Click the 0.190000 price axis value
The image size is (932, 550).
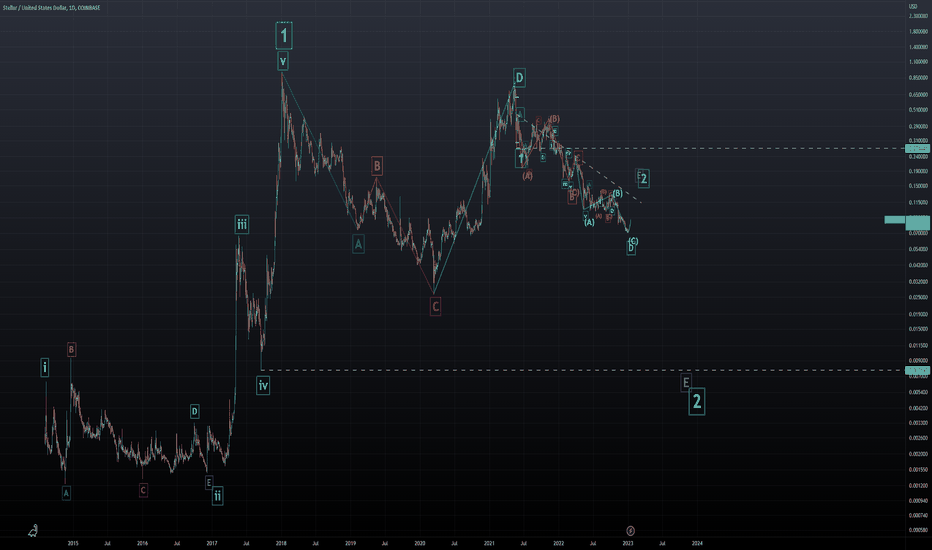pyautogui.click(x=918, y=171)
